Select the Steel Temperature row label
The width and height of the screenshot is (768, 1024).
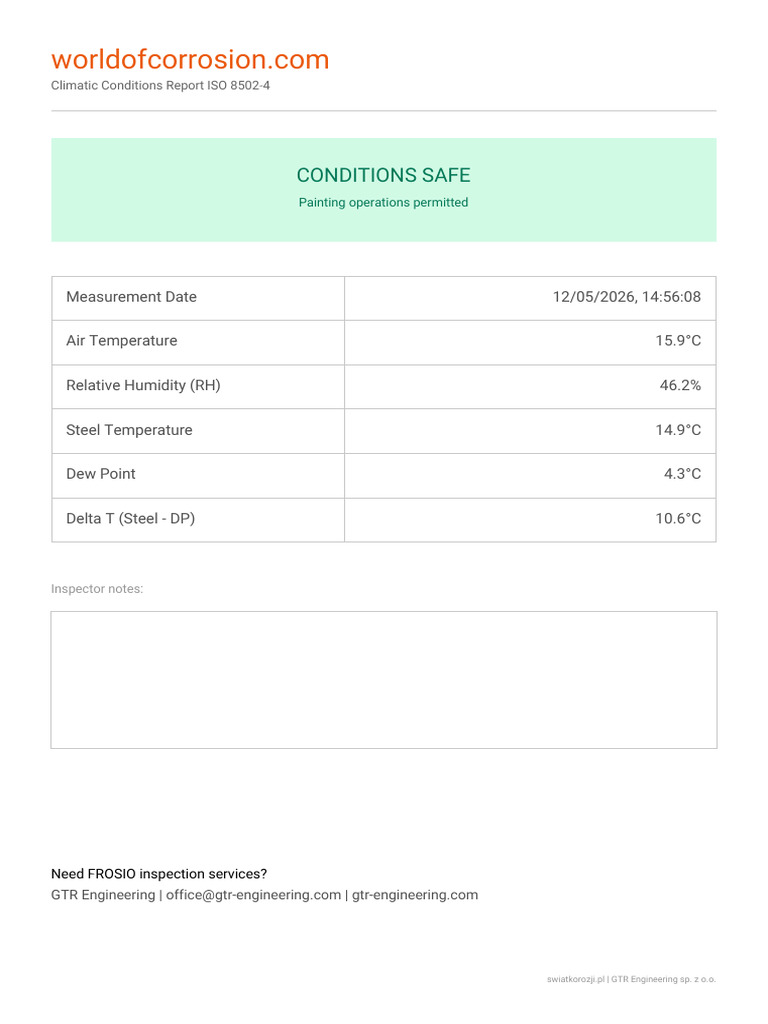pyautogui.click(x=129, y=430)
